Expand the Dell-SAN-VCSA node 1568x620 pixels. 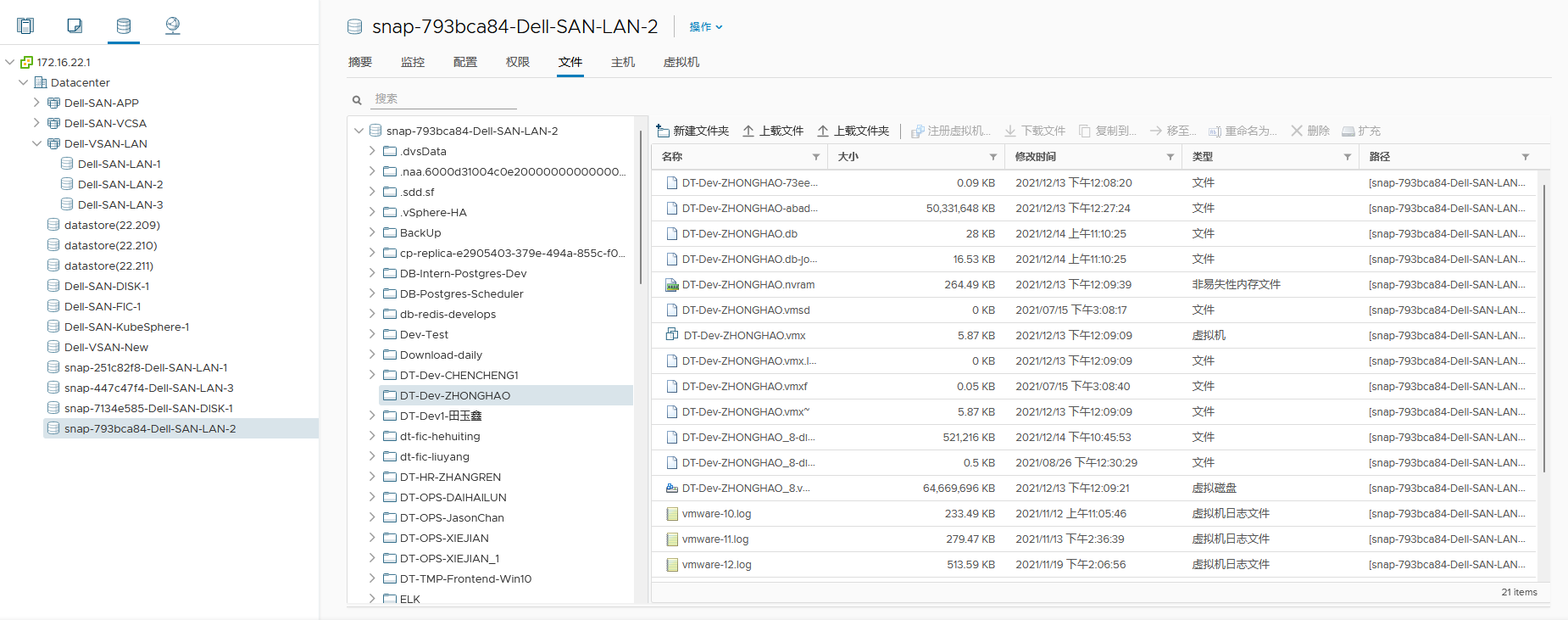click(x=36, y=123)
